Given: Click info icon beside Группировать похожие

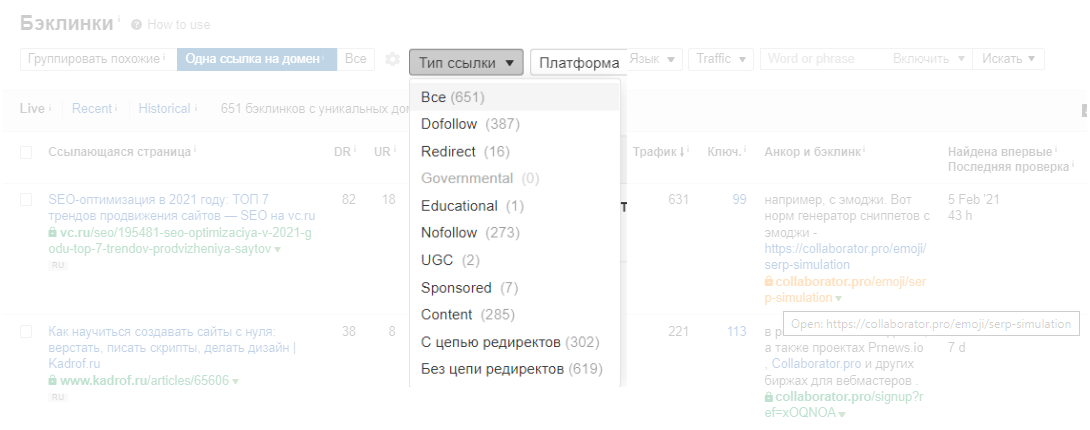Looking at the screenshot, I should pos(165,58).
